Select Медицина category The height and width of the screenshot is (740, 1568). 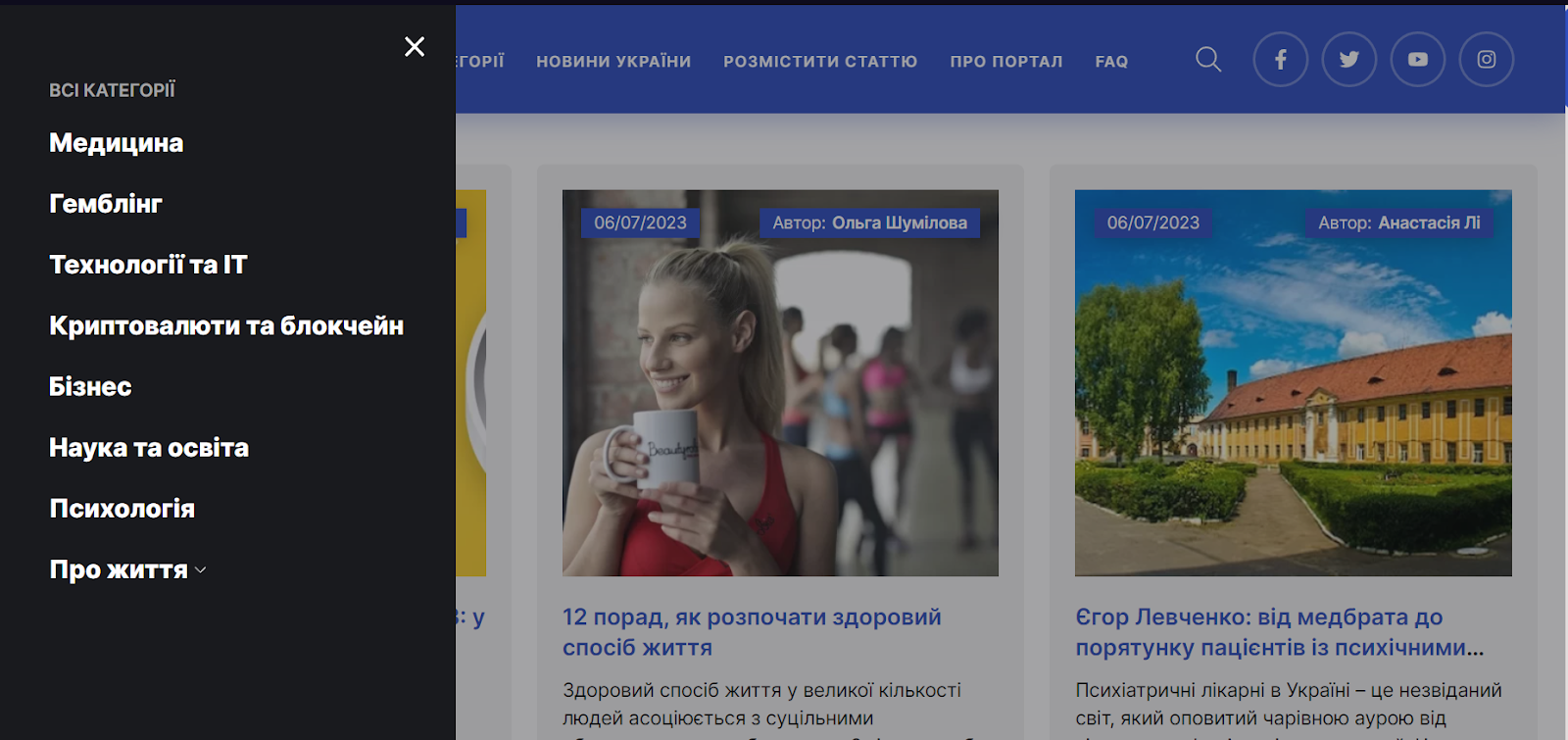click(x=117, y=143)
